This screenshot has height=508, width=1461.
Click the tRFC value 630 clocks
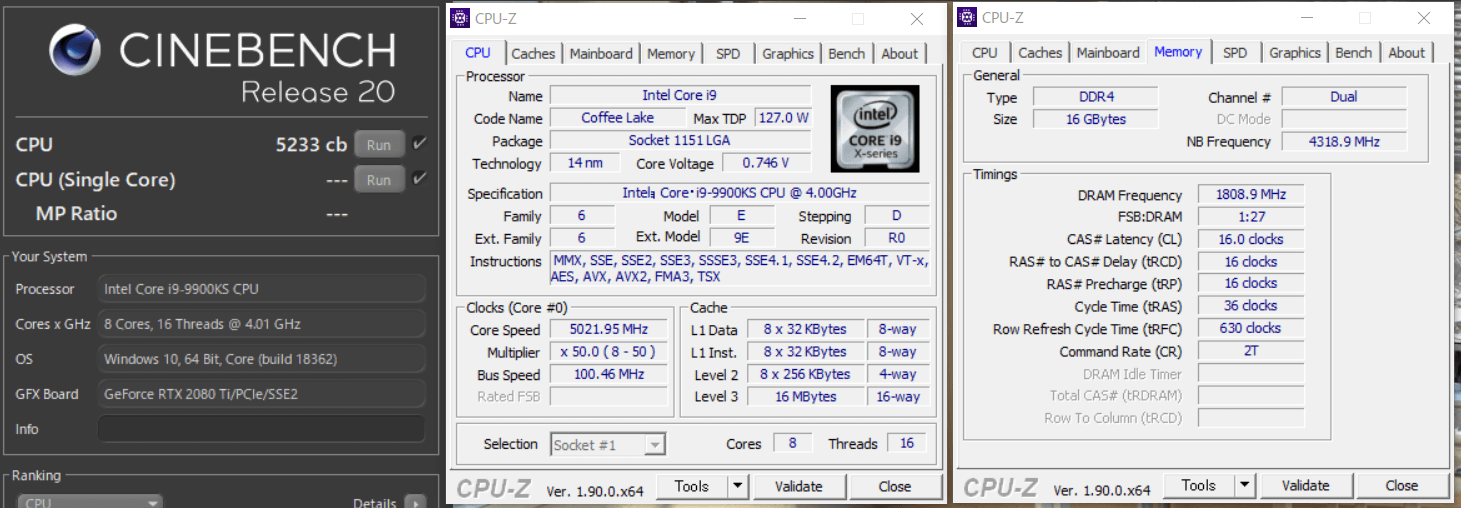point(1250,328)
